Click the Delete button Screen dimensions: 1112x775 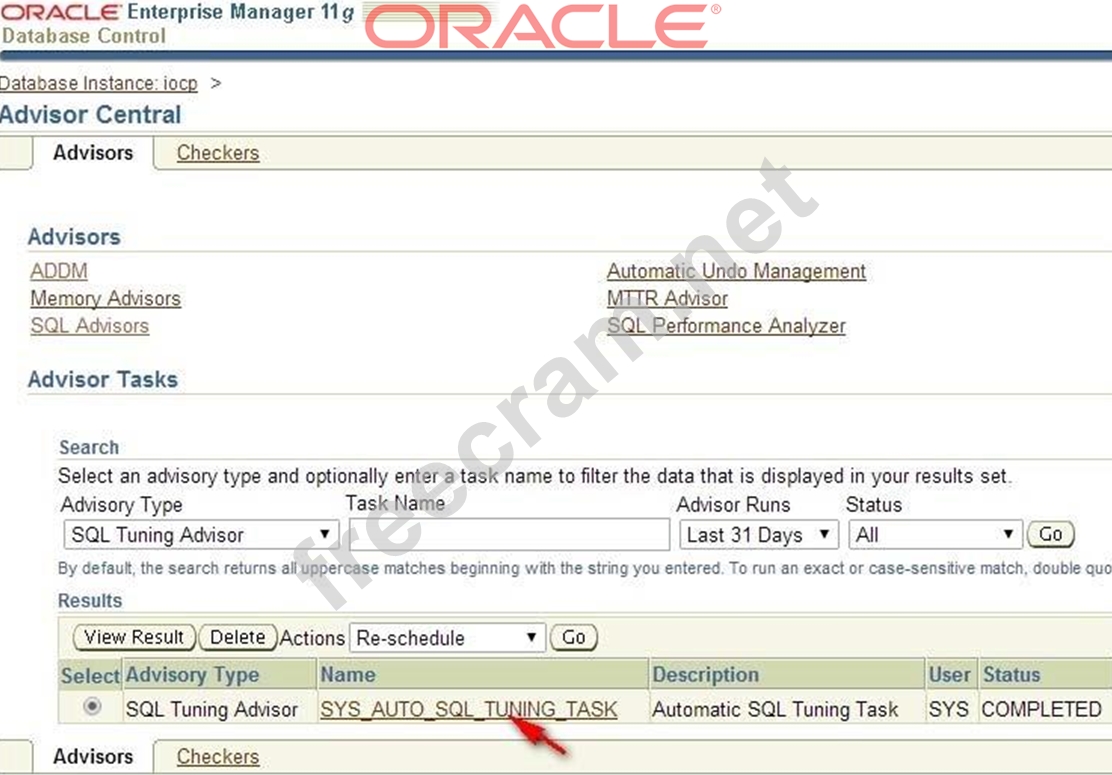(238, 637)
